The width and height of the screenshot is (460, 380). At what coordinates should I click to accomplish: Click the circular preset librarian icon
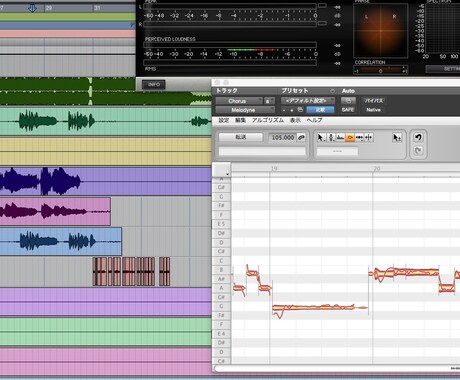(332, 91)
